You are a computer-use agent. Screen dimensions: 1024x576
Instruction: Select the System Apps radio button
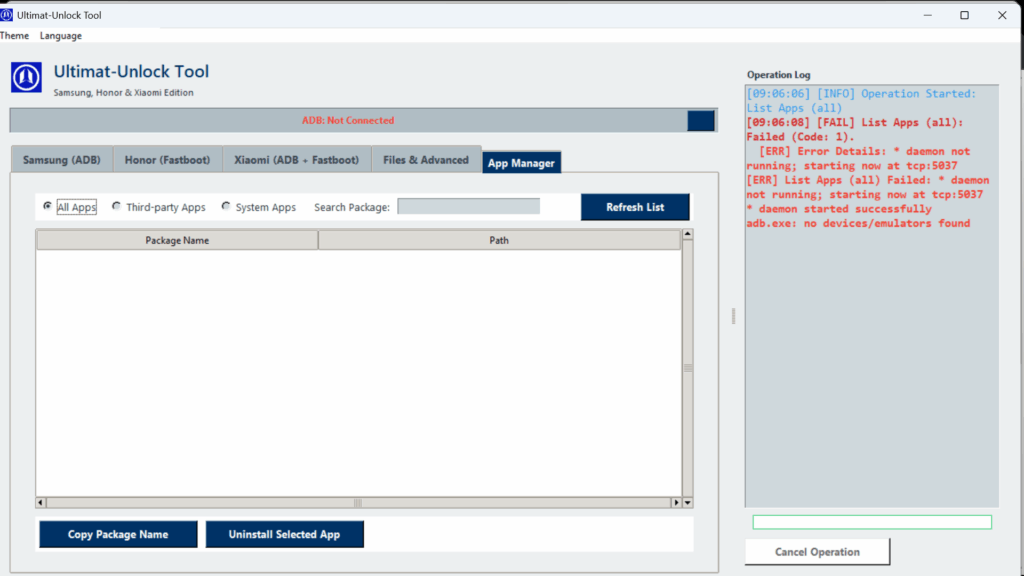[x=226, y=207]
